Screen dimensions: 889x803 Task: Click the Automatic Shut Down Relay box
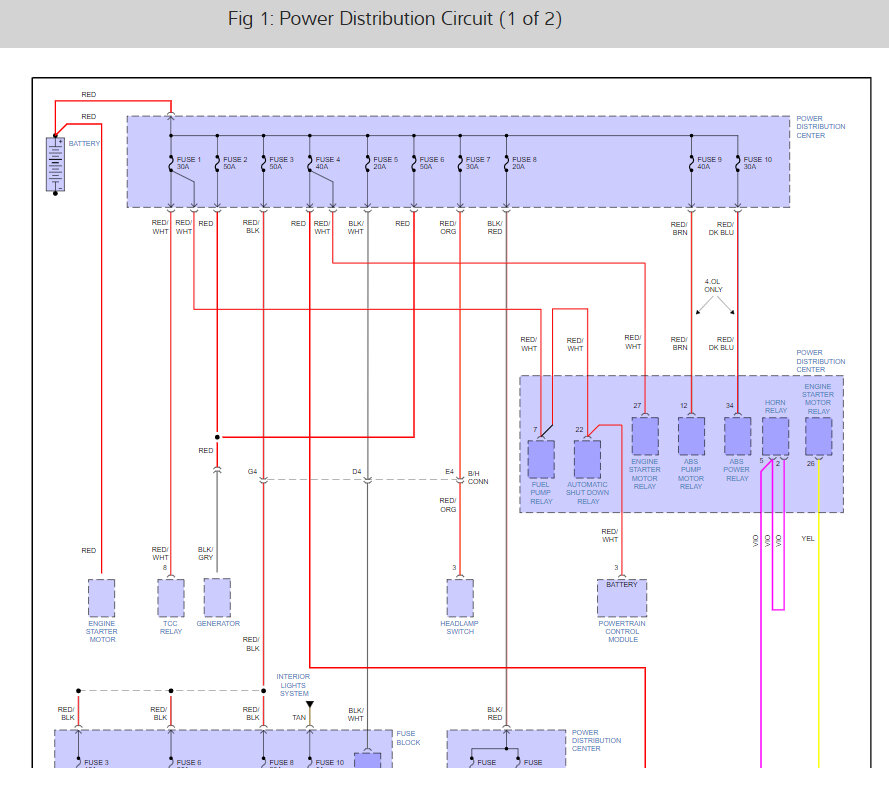587,459
